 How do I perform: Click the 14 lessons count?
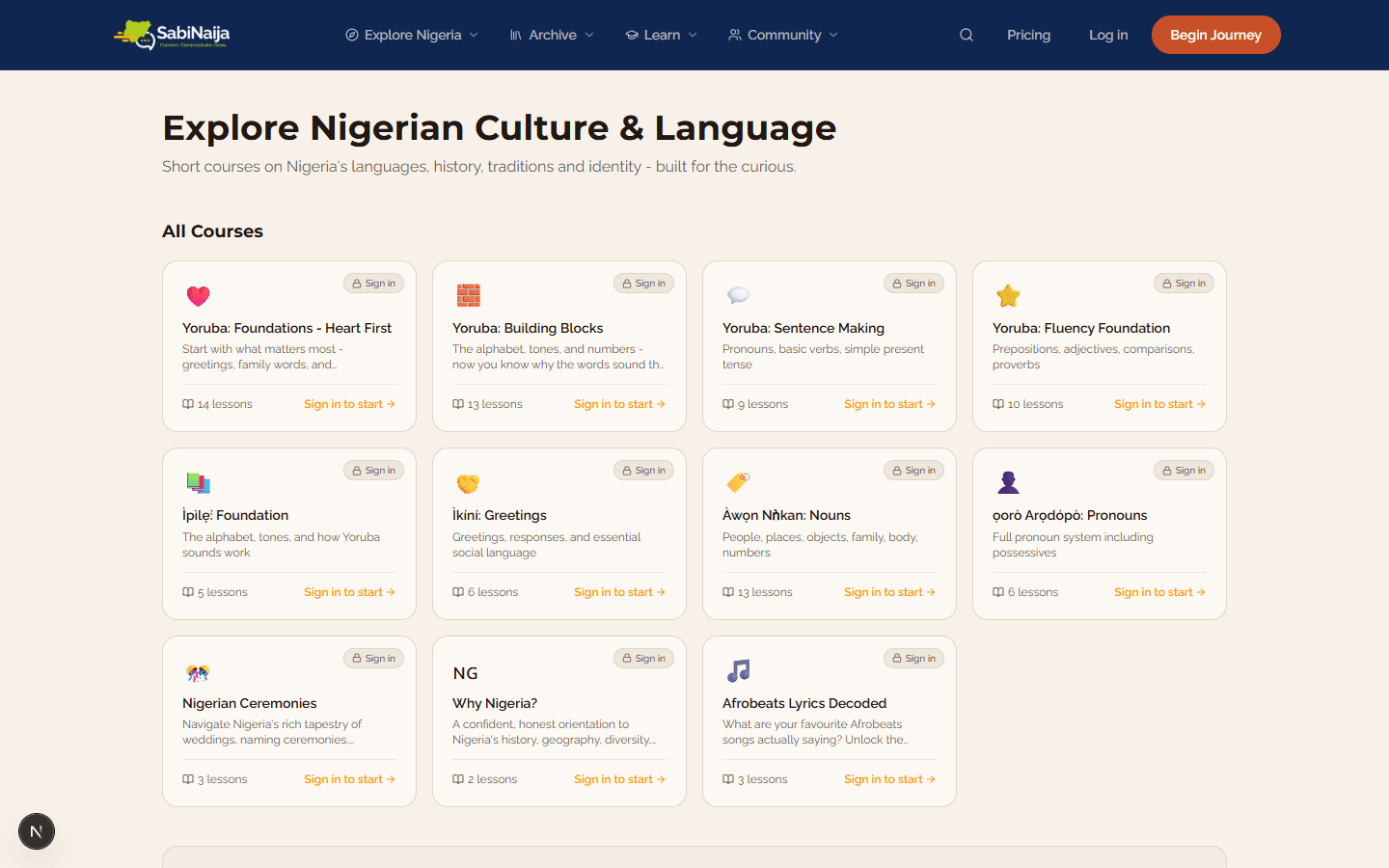click(218, 404)
